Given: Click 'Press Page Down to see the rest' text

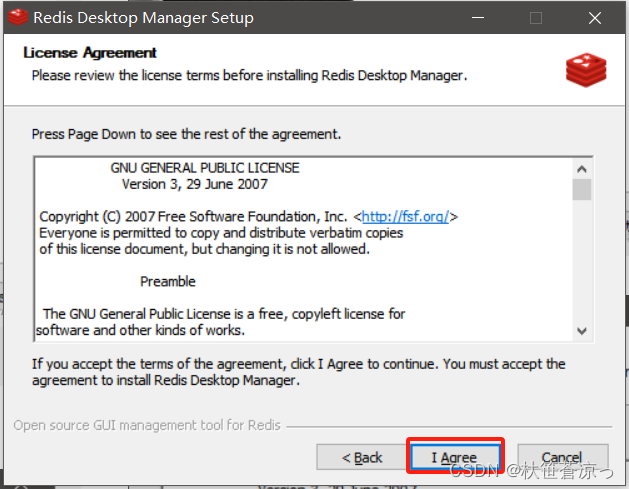Looking at the screenshot, I should point(186,134).
